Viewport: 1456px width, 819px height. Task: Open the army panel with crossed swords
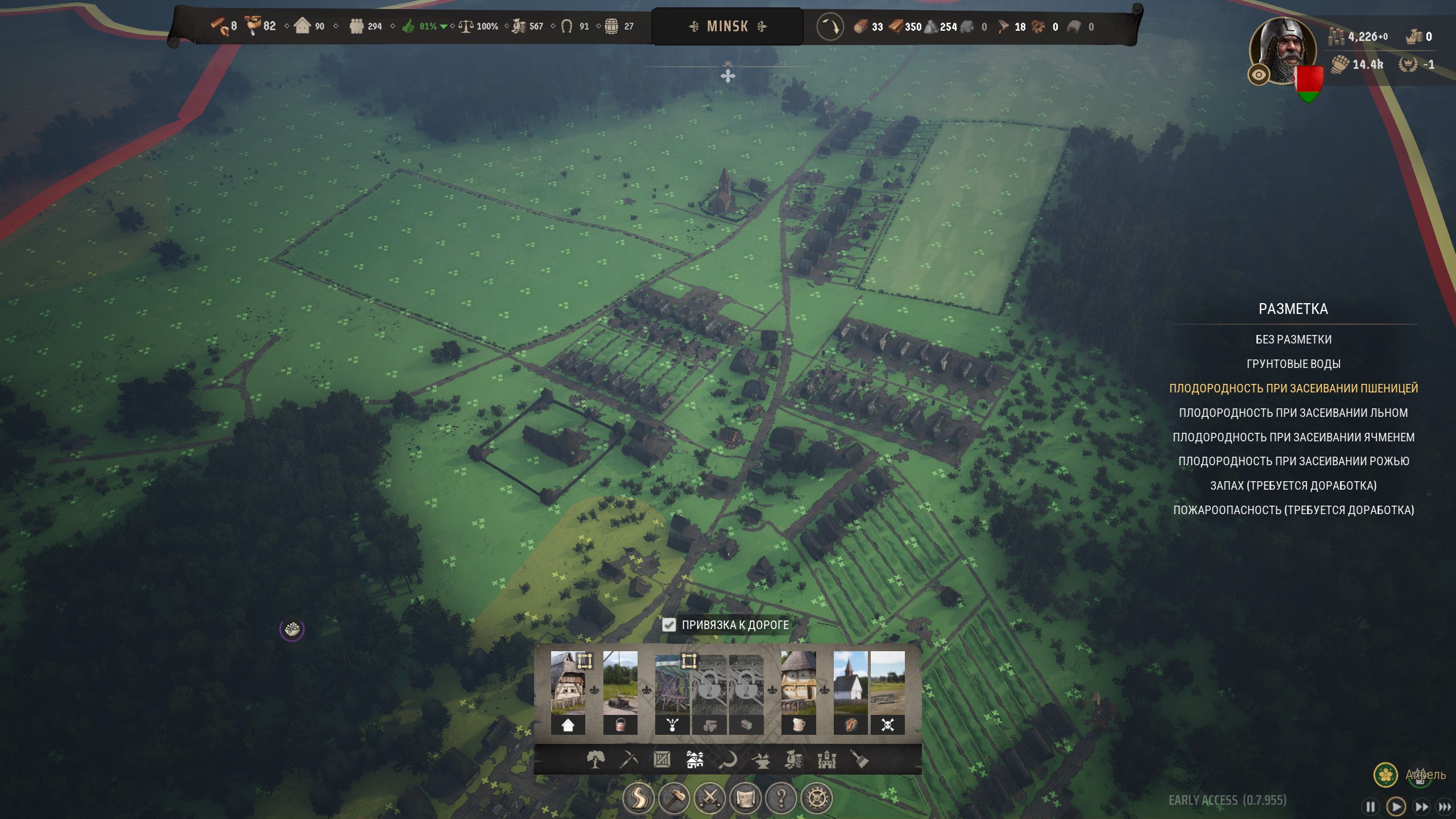[710, 799]
